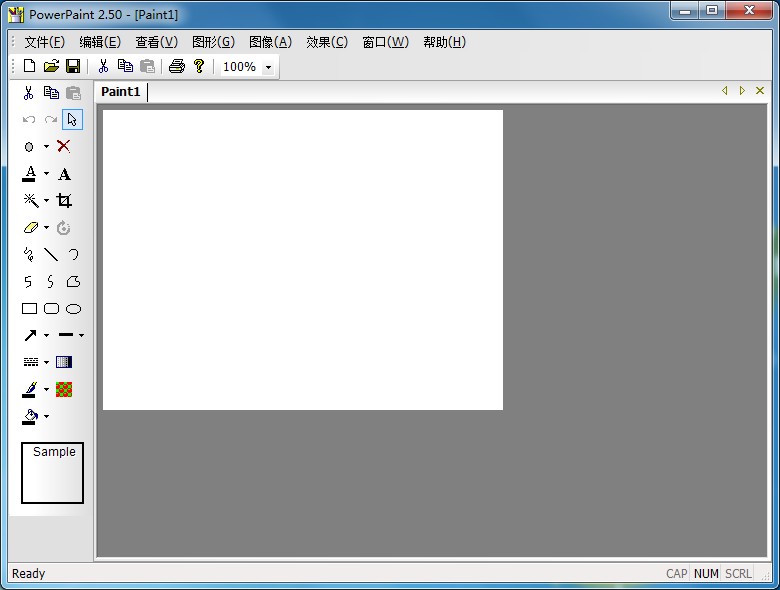Click the Undo arrow in the tool palette
Viewport: 780px width, 590px height.
click(29, 119)
